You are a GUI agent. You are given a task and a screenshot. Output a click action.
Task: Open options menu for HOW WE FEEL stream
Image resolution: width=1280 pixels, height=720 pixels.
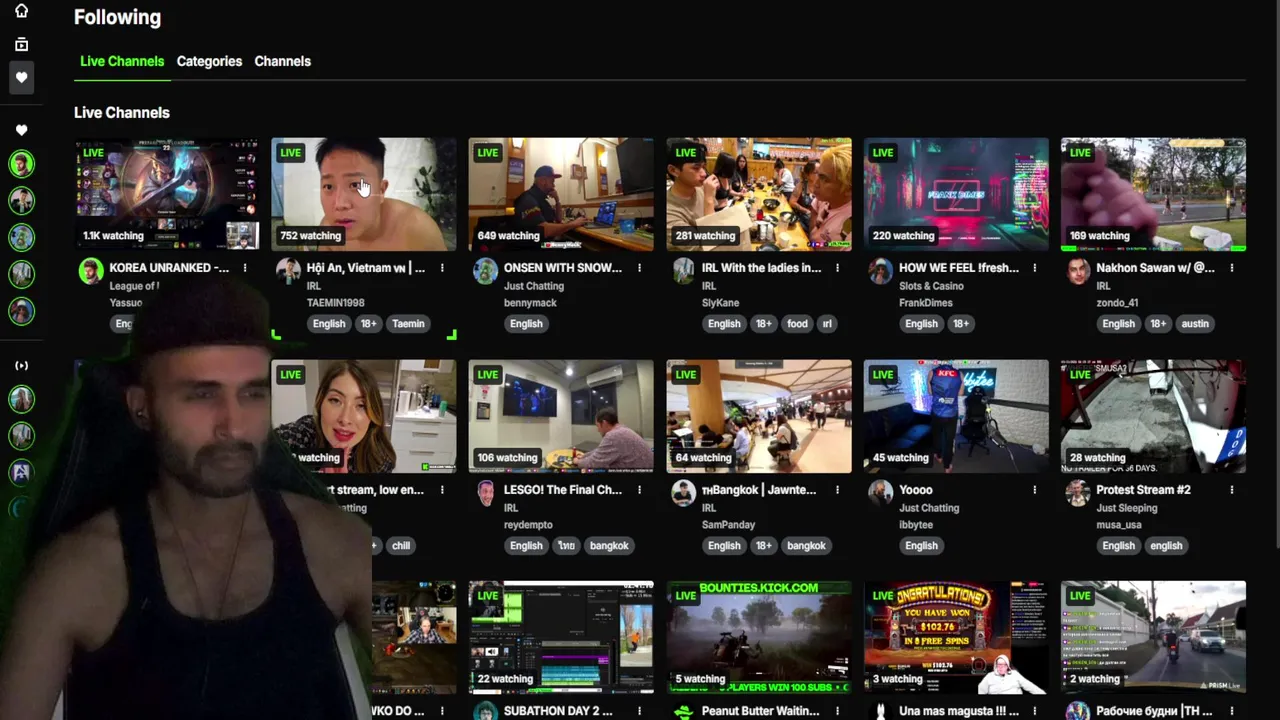(x=1035, y=268)
